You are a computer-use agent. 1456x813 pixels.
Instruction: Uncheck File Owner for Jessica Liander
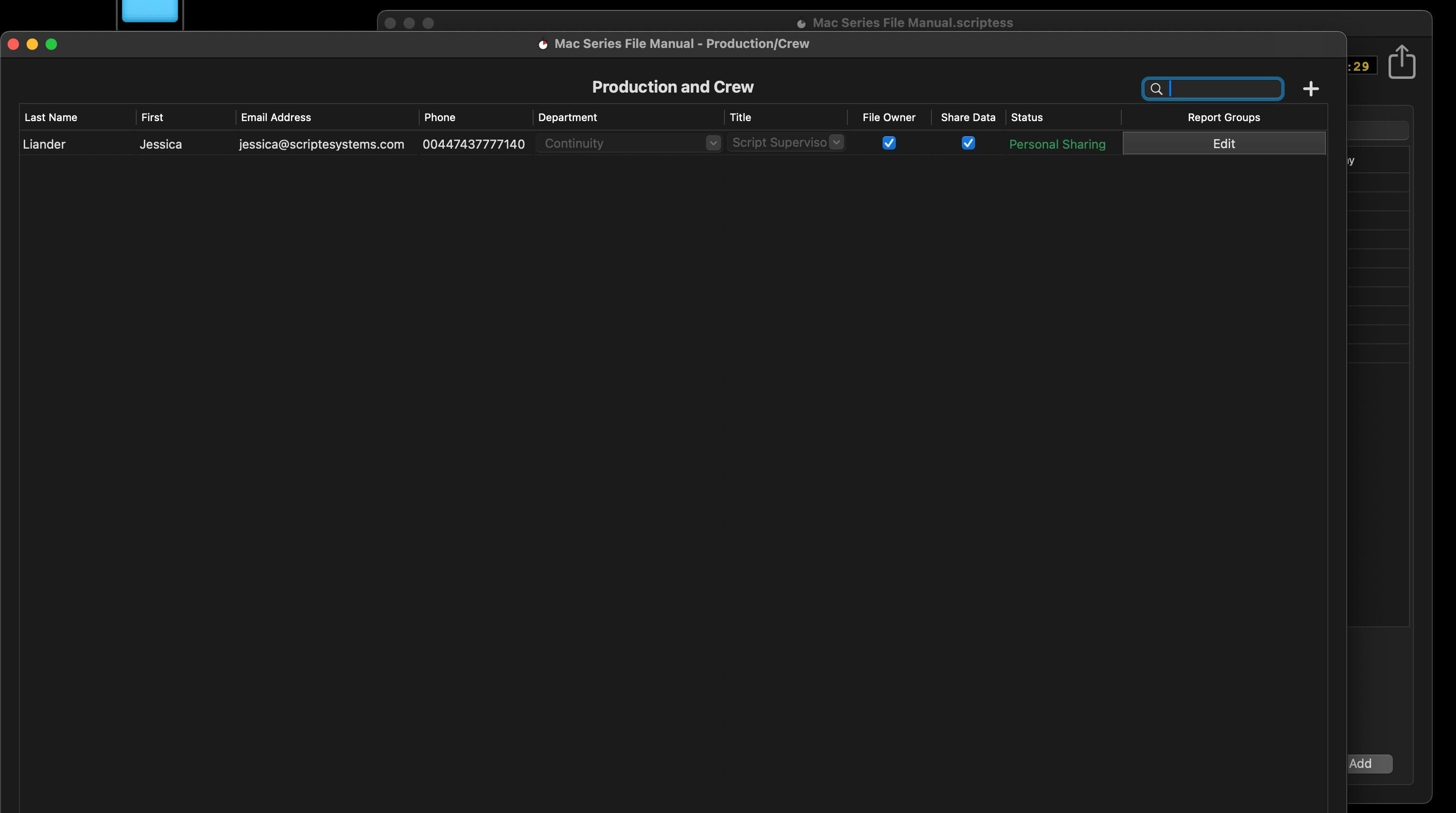(x=889, y=143)
